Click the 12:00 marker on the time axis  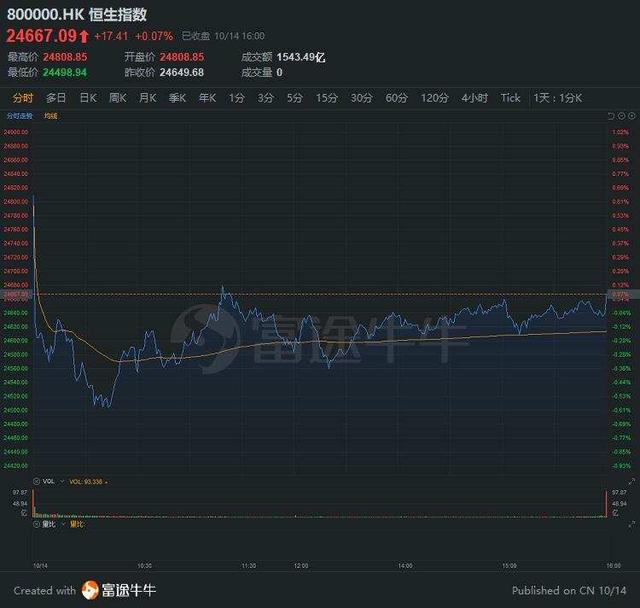[301, 566]
